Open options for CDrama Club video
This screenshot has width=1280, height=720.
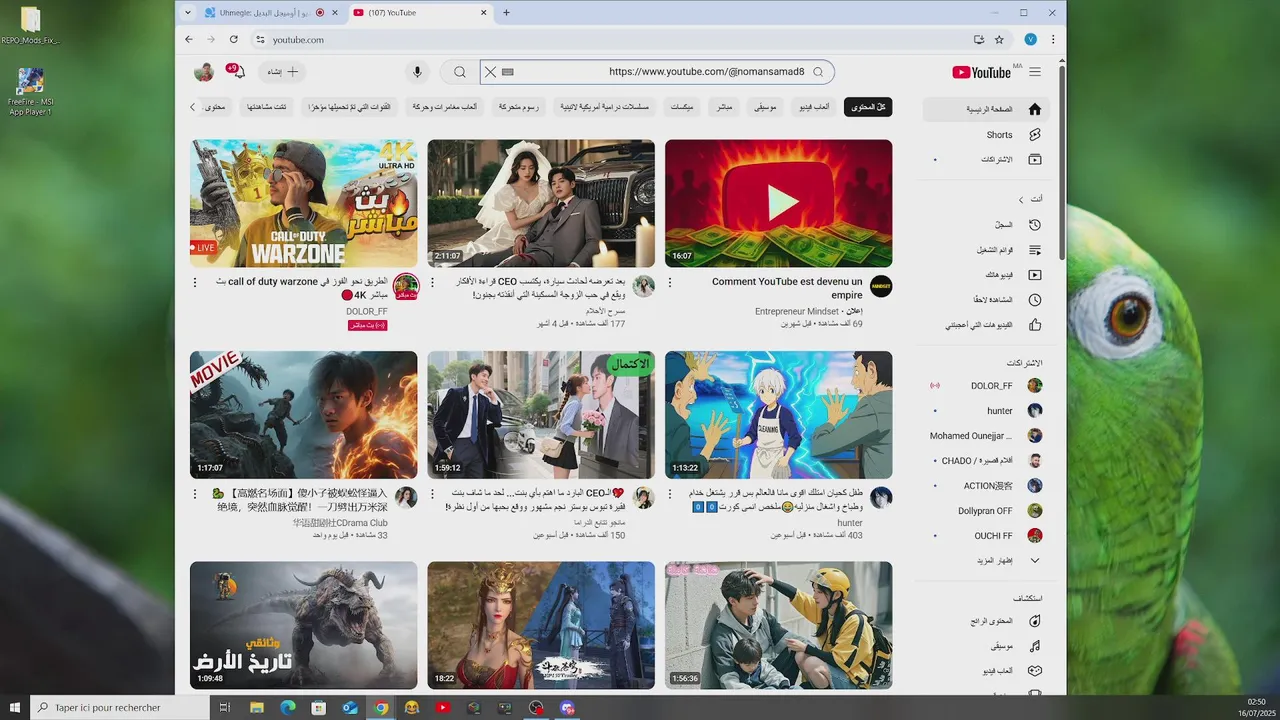click(195, 493)
